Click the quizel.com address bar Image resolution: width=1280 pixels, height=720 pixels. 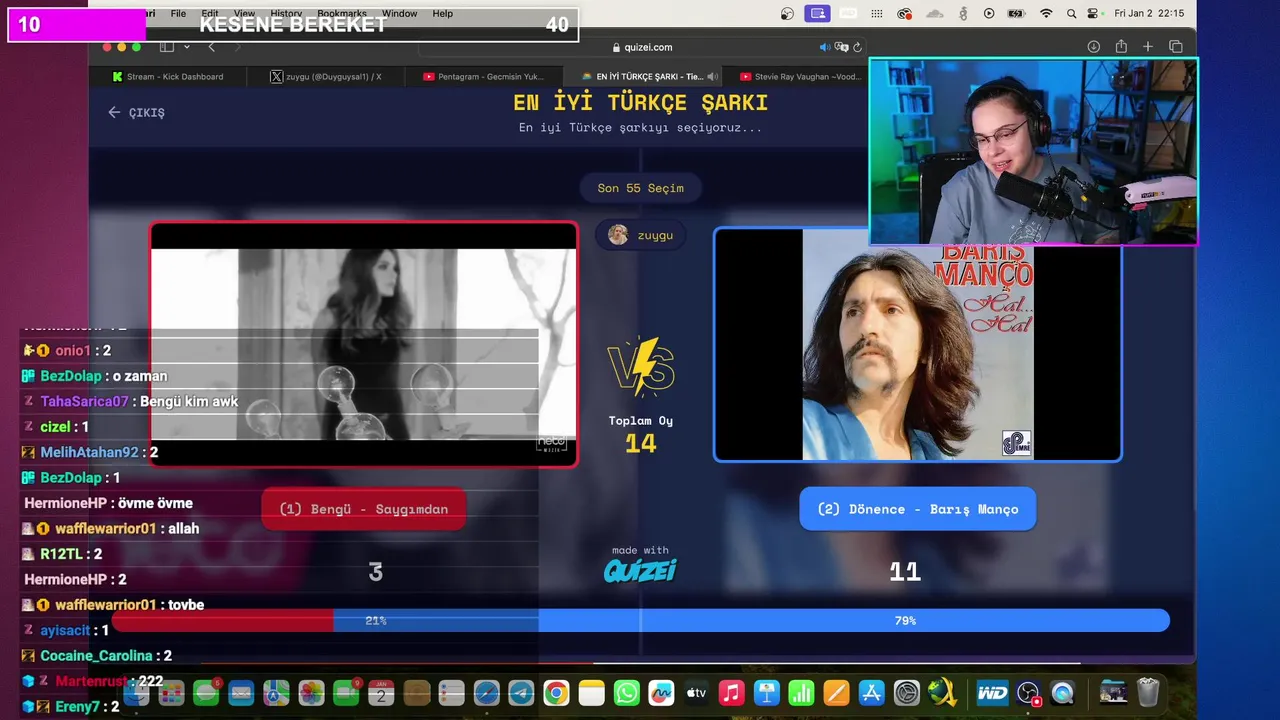click(641, 47)
